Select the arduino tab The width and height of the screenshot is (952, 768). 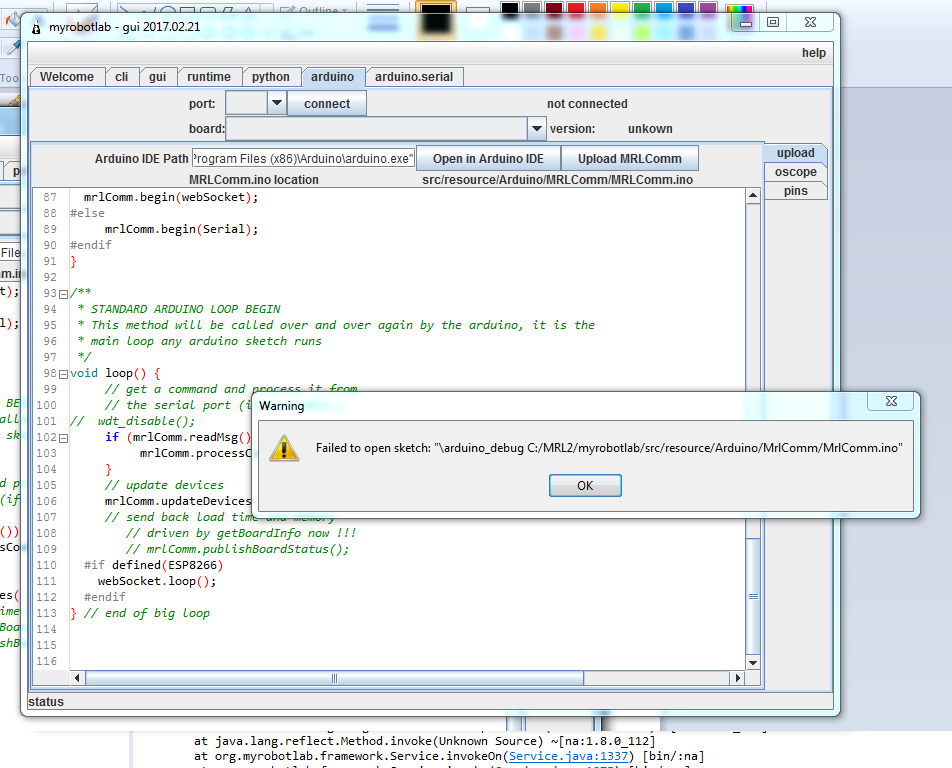332,77
